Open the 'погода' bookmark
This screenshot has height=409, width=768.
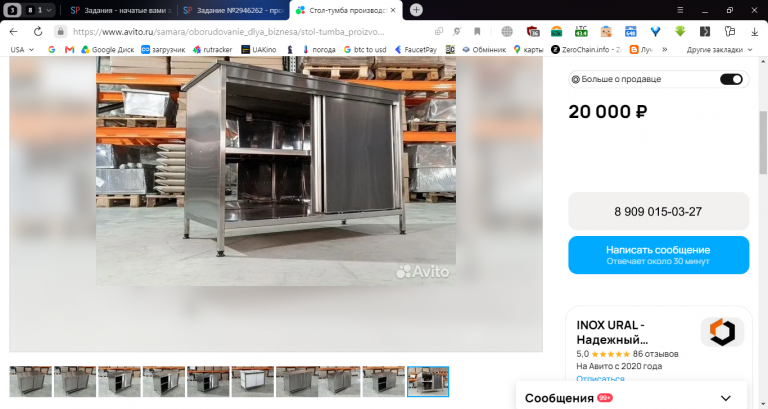[319, 49]
